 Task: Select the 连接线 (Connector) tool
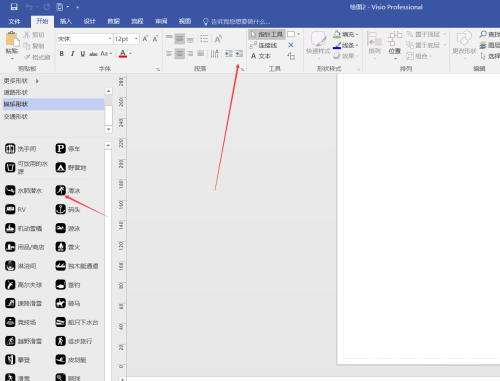[x=263, y=45]
